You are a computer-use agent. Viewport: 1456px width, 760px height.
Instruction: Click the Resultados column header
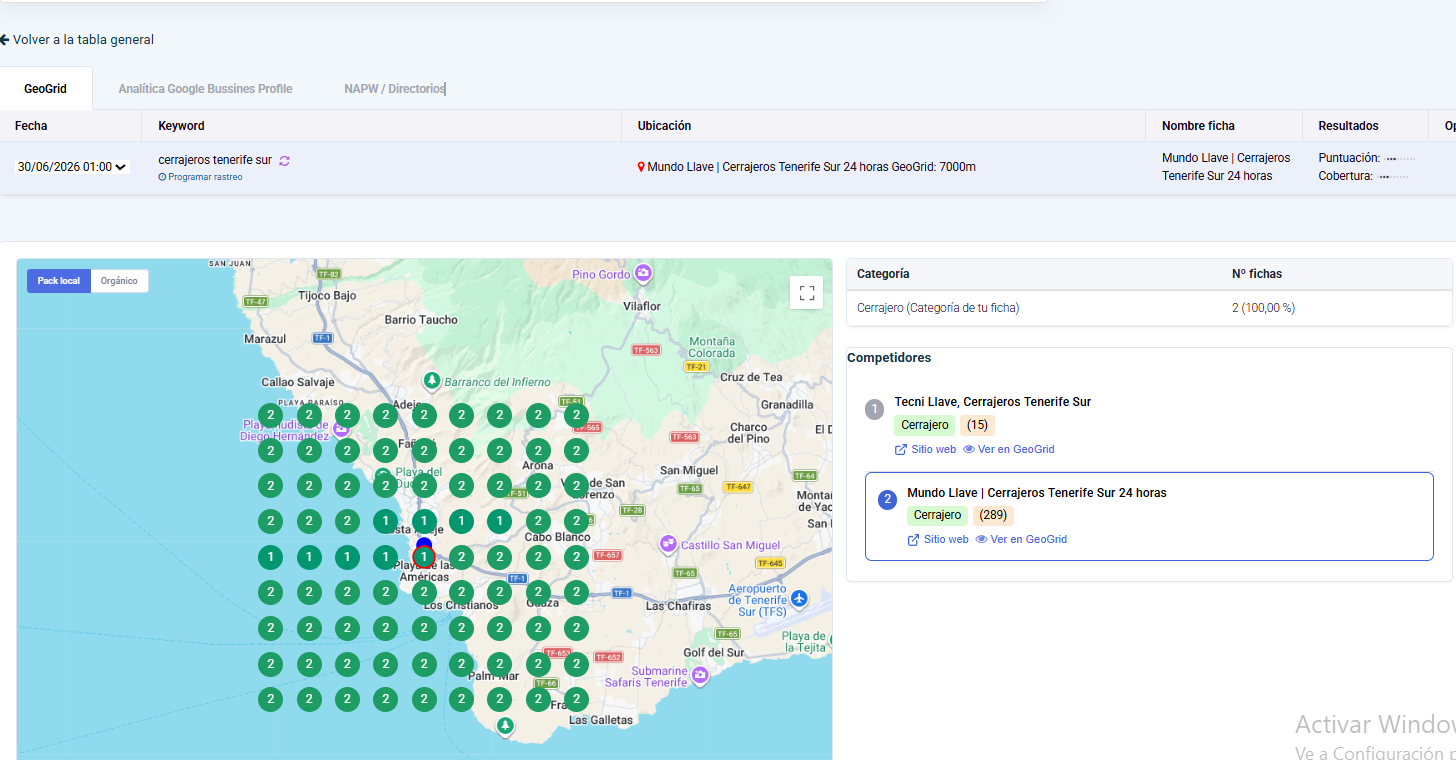pos(1348,126)
